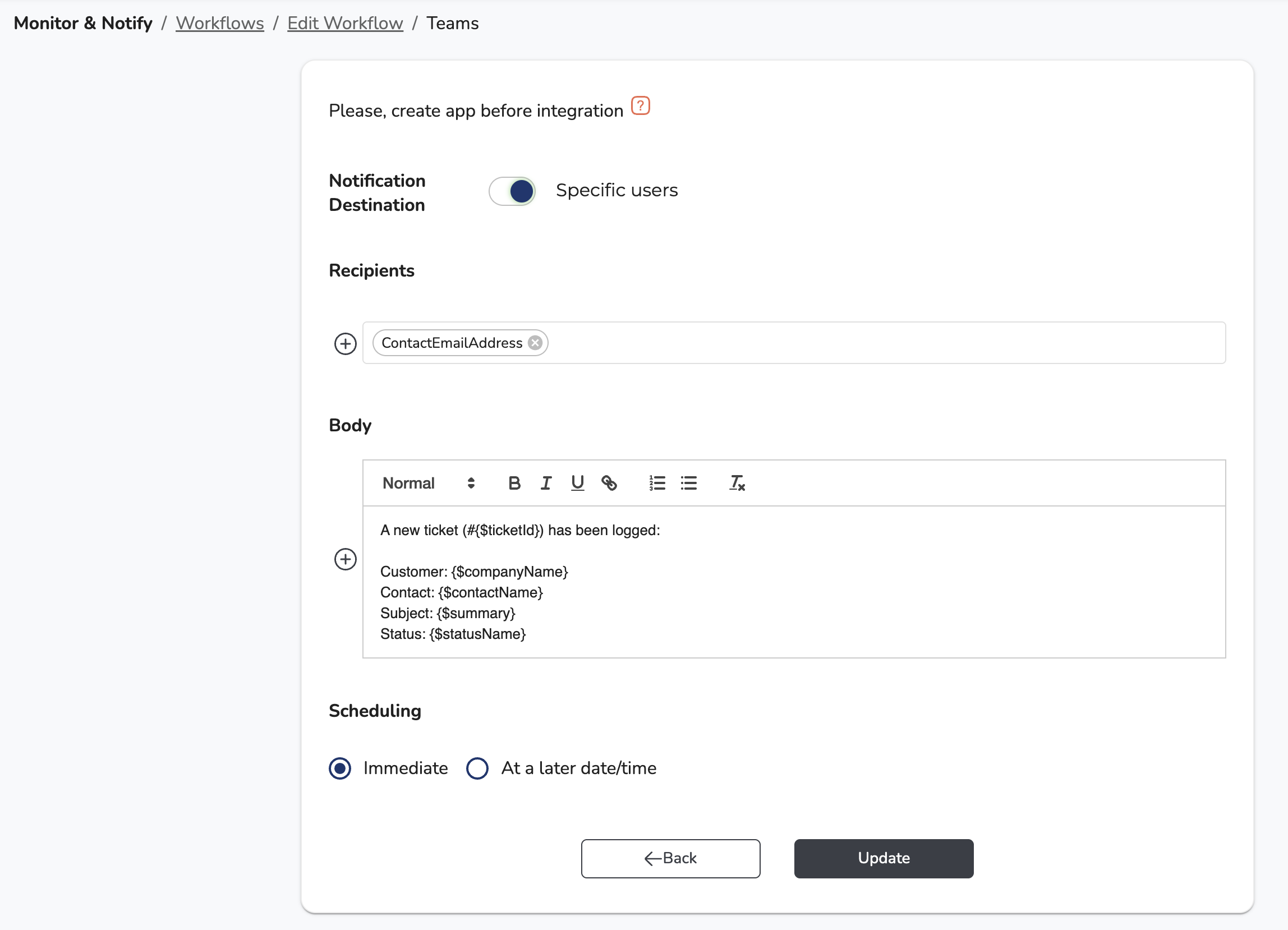Toggle italic text formatting
This screenshot has height=930, width=1288.
coord(546,483)
